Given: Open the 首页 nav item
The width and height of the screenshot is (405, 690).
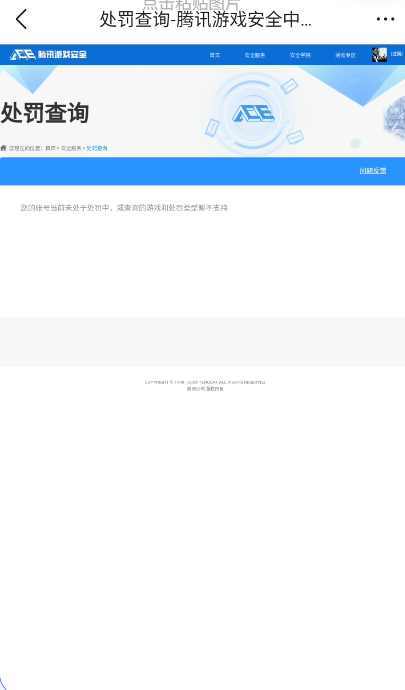Looking at the screenshot, I should click(215, 55).
